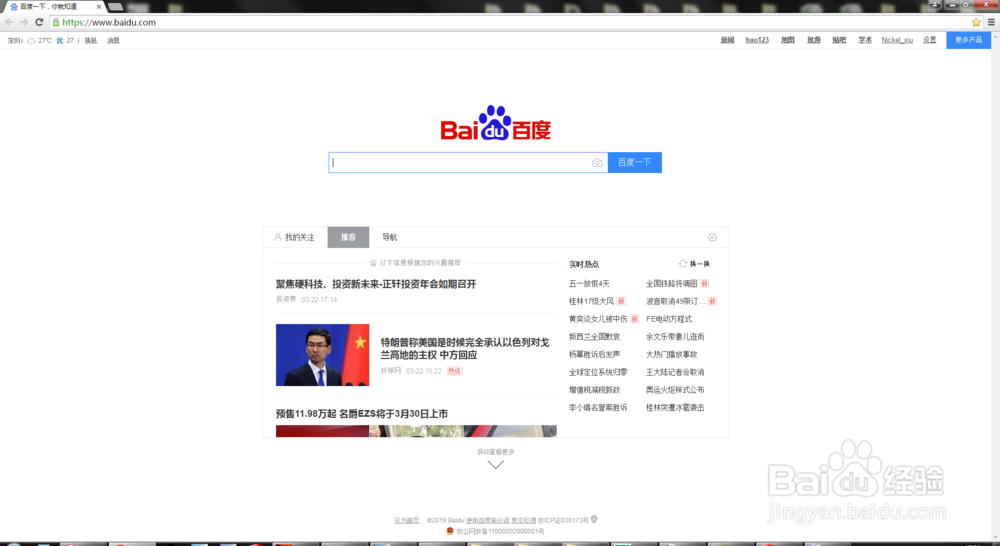
Task: Open the 地图 link
Action: click(x=788, y=40)
